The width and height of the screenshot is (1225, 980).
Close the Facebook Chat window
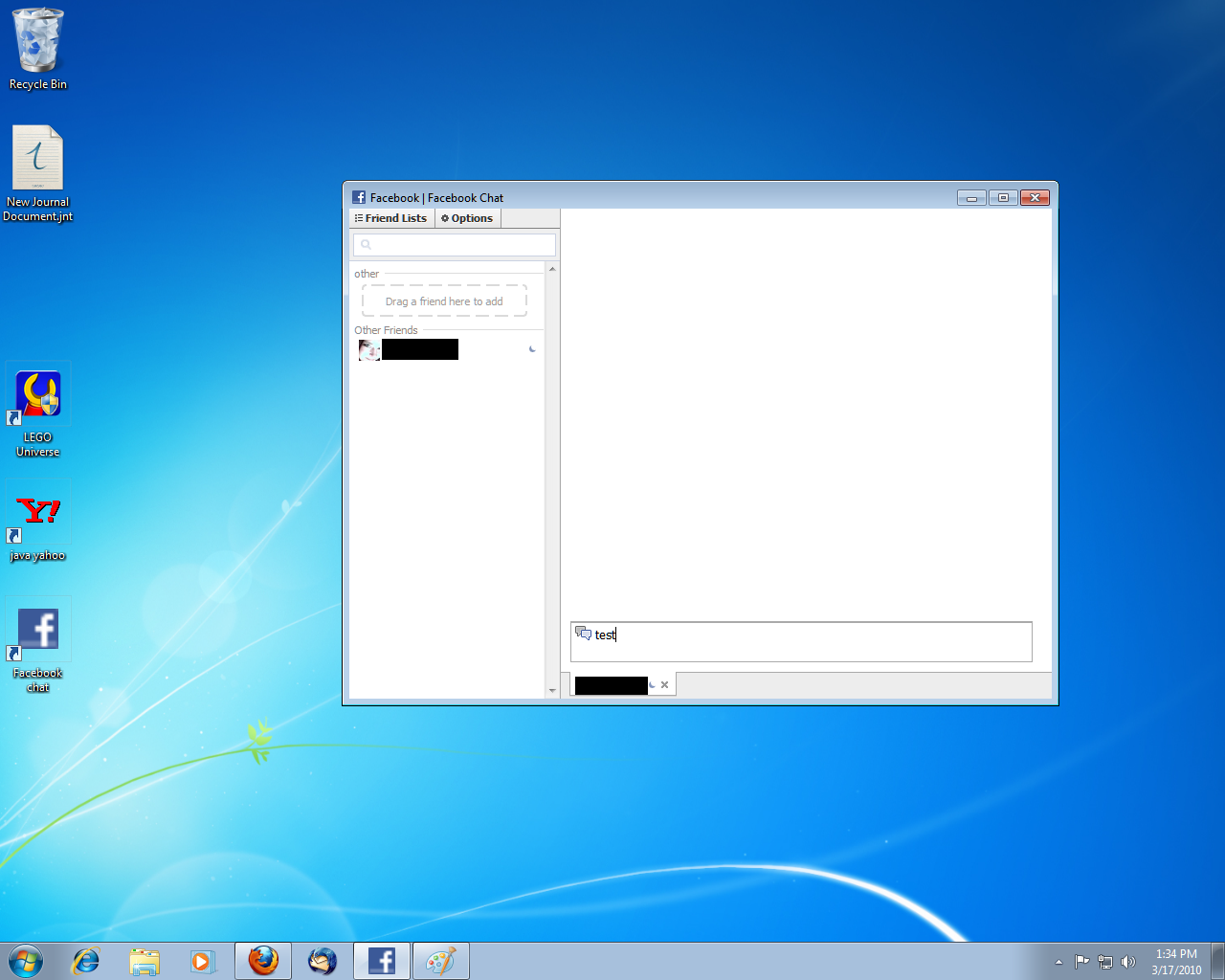(x=1035, y=197)
